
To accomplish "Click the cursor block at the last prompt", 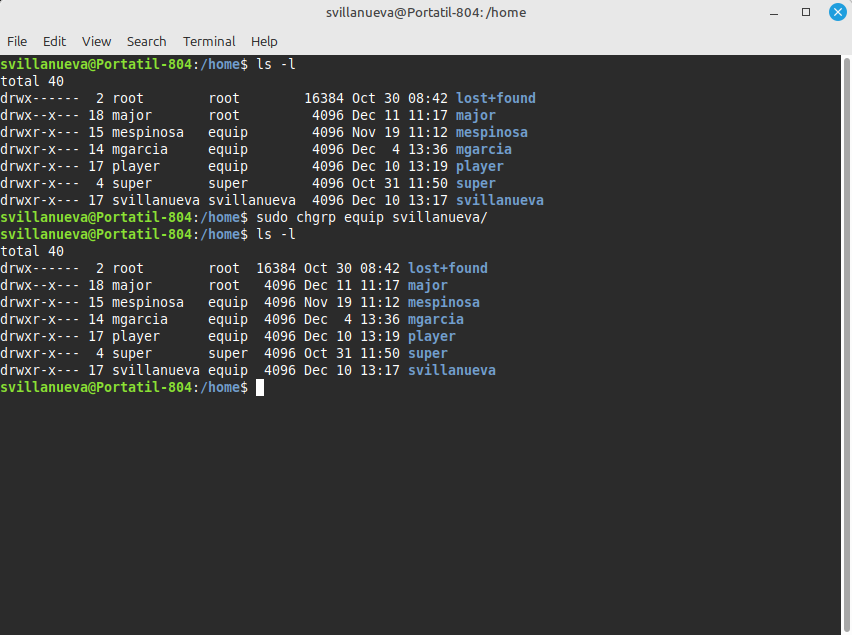I will 260,387.
